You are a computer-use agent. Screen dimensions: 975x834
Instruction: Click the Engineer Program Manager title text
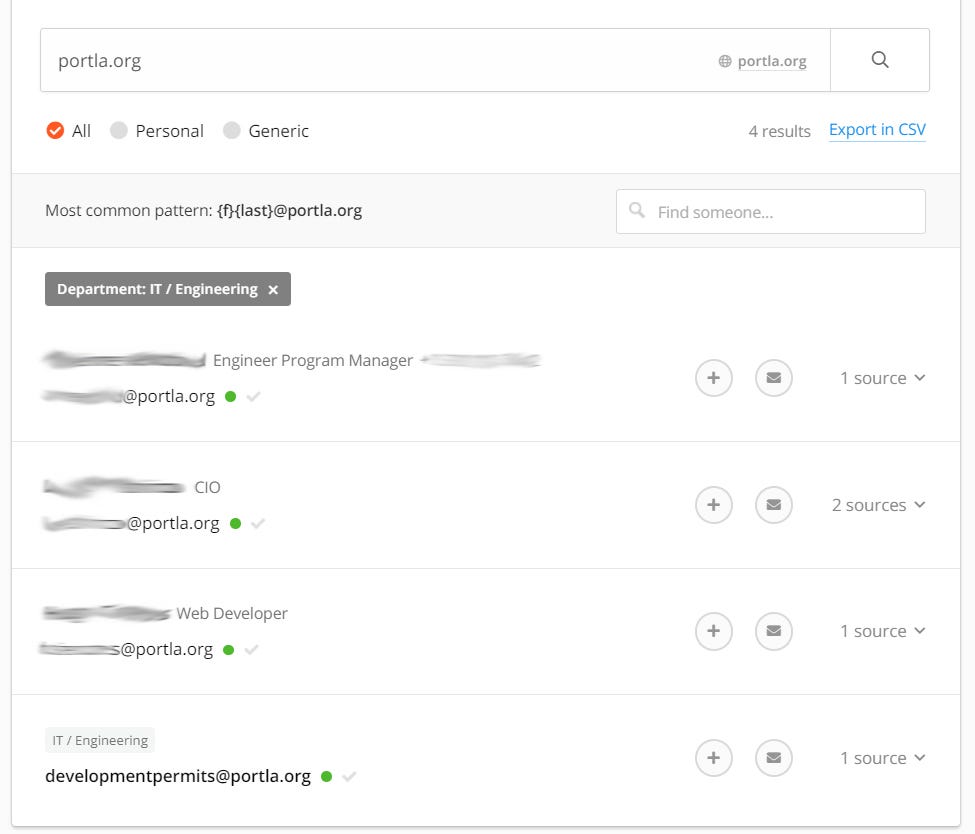coord(313,360)
